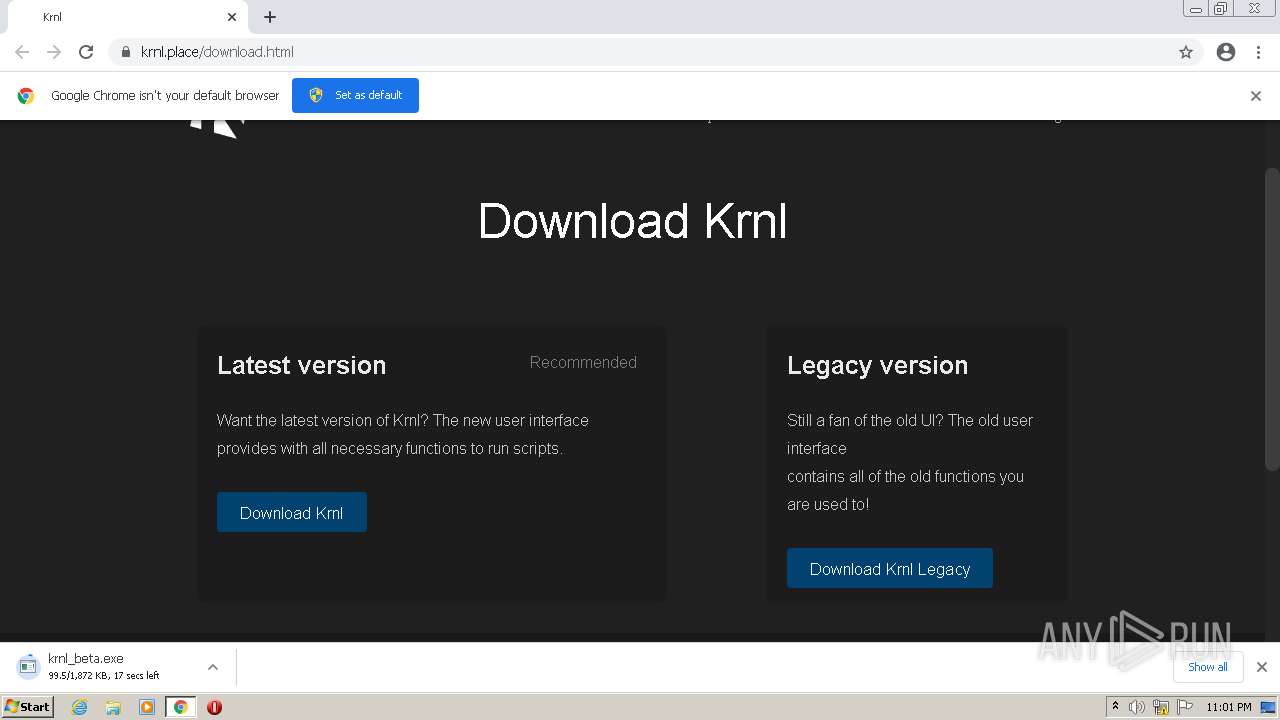Bookmark this page with the star

pyautogui.click(x=1186, y=52)
